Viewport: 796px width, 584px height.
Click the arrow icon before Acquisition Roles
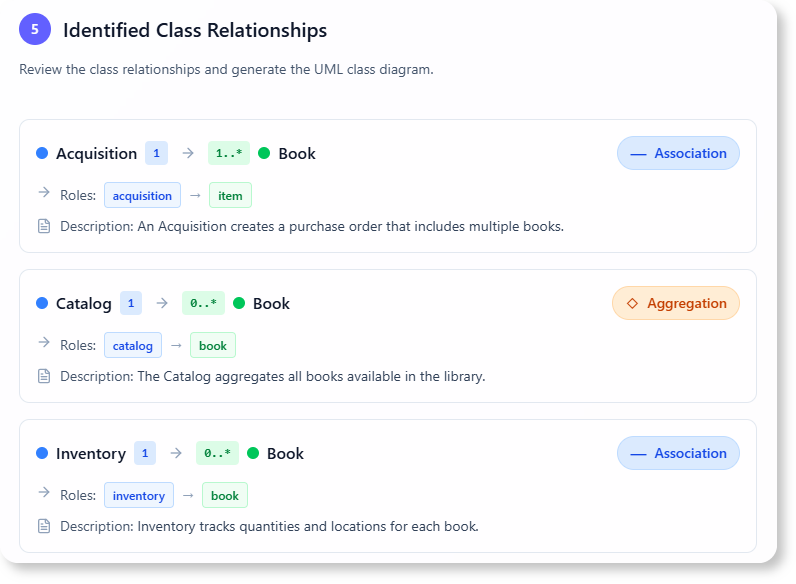pyautogui.click(x=44, y=194)
